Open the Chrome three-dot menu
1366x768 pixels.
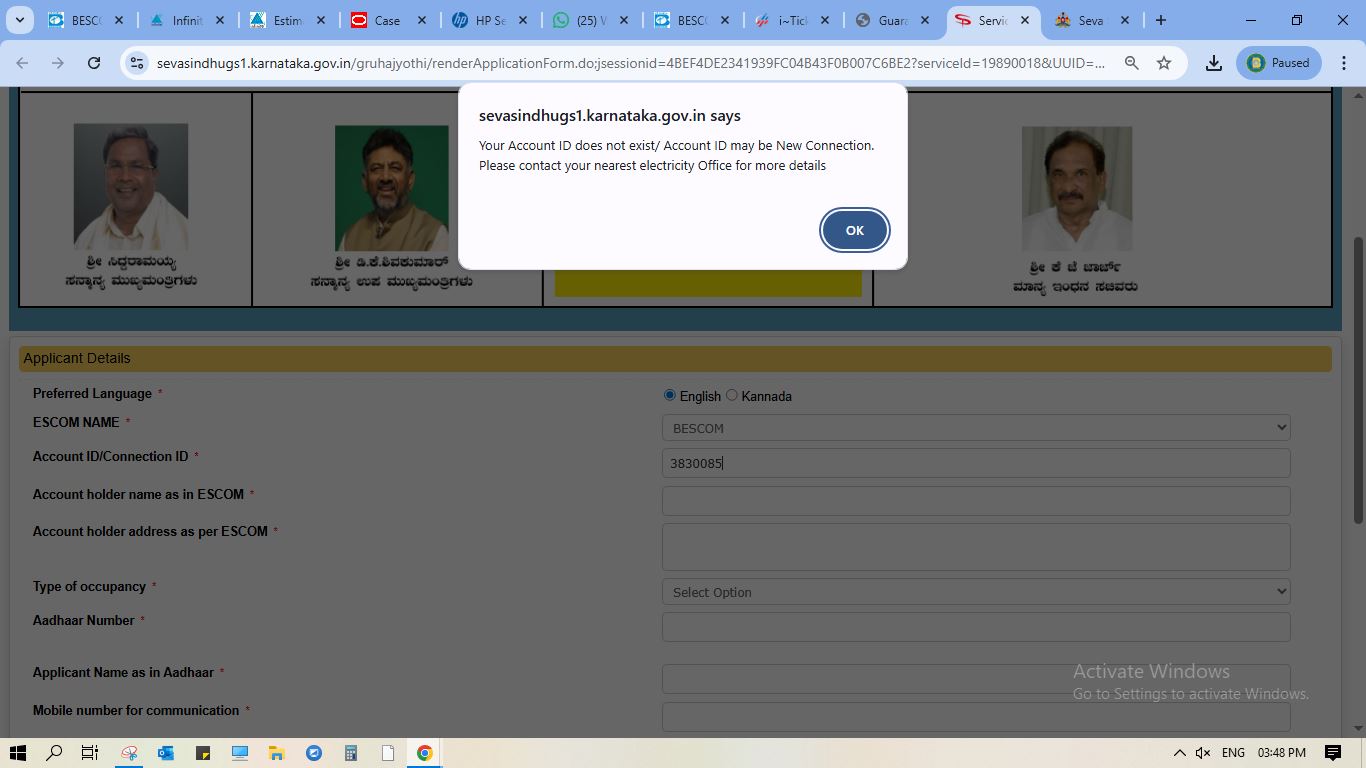[1342, 63]
